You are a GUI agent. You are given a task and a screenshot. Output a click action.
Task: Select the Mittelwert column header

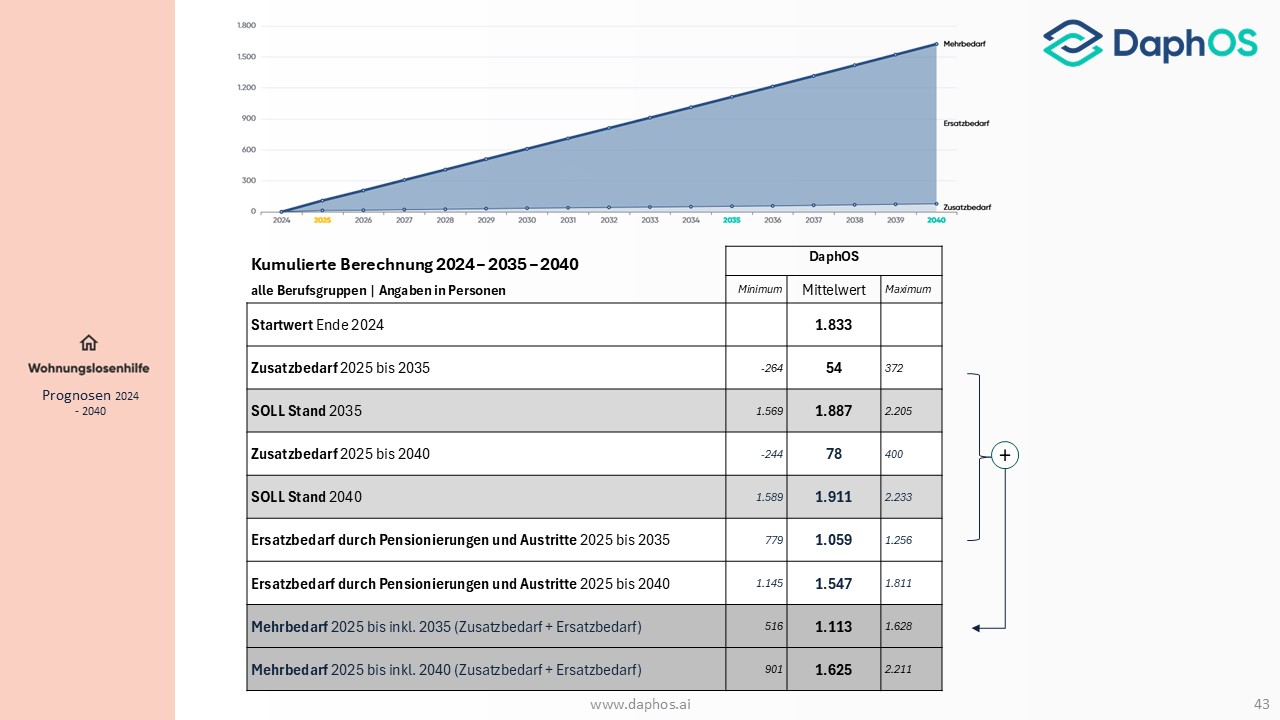pos(833,290)
